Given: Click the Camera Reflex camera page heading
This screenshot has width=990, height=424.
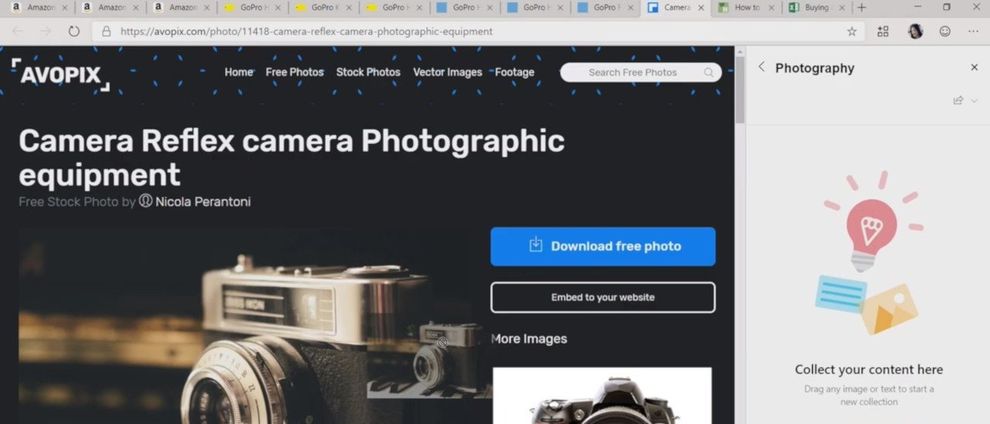Looking at the screenshot, I should (291, 158).
